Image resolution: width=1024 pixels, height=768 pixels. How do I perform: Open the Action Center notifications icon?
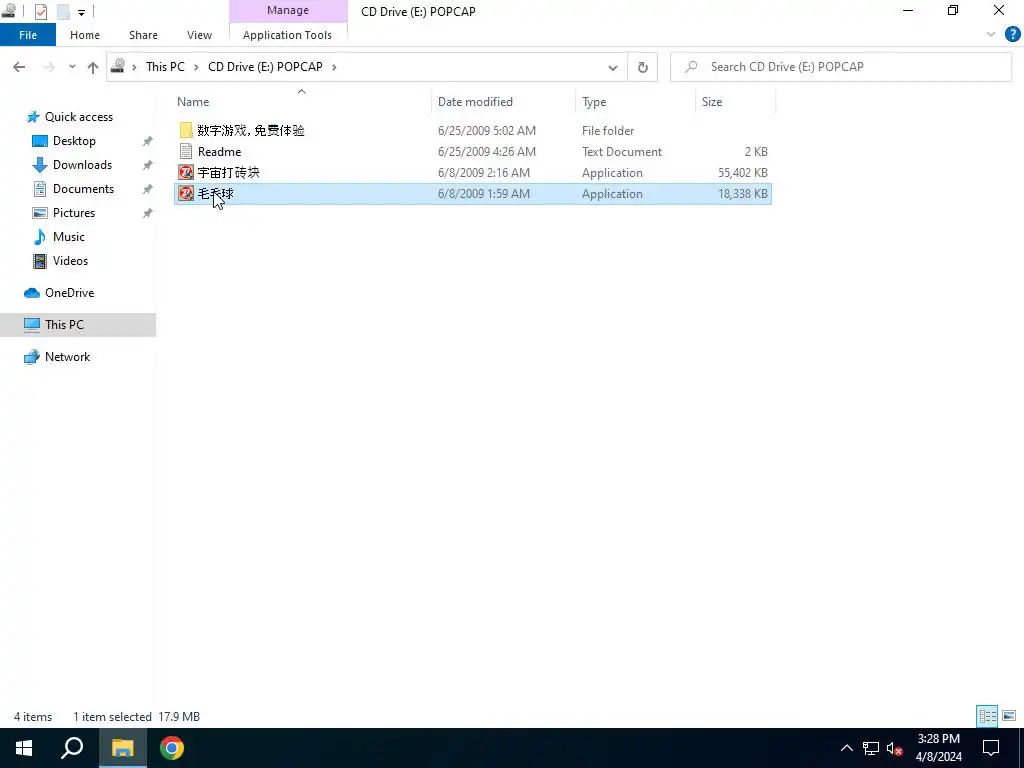[991, 748]
